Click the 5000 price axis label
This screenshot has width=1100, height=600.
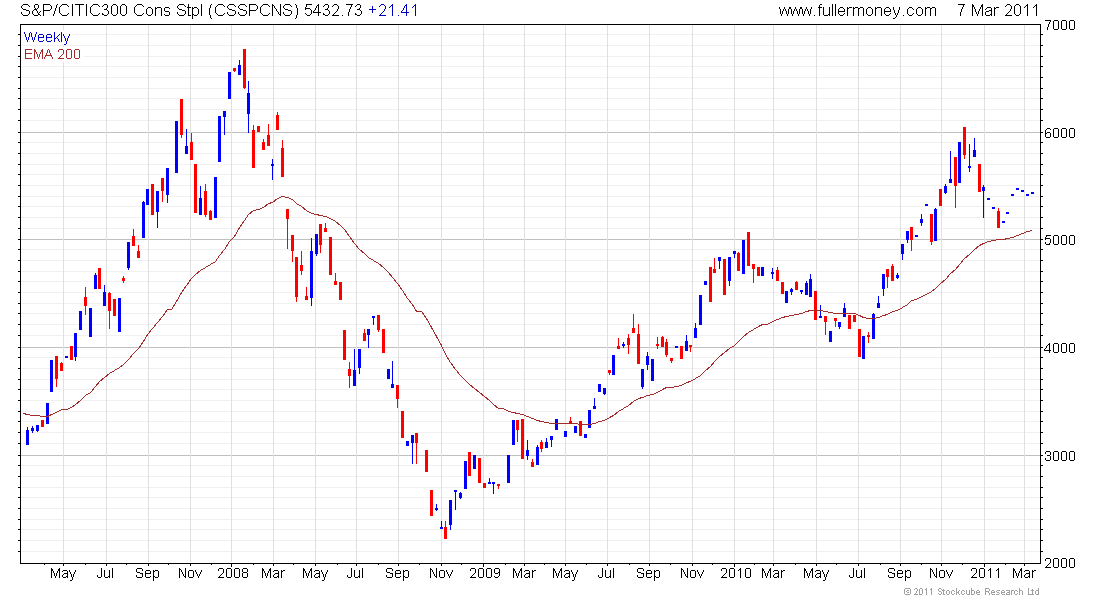pyautogui.click(x=1060, y=240)
